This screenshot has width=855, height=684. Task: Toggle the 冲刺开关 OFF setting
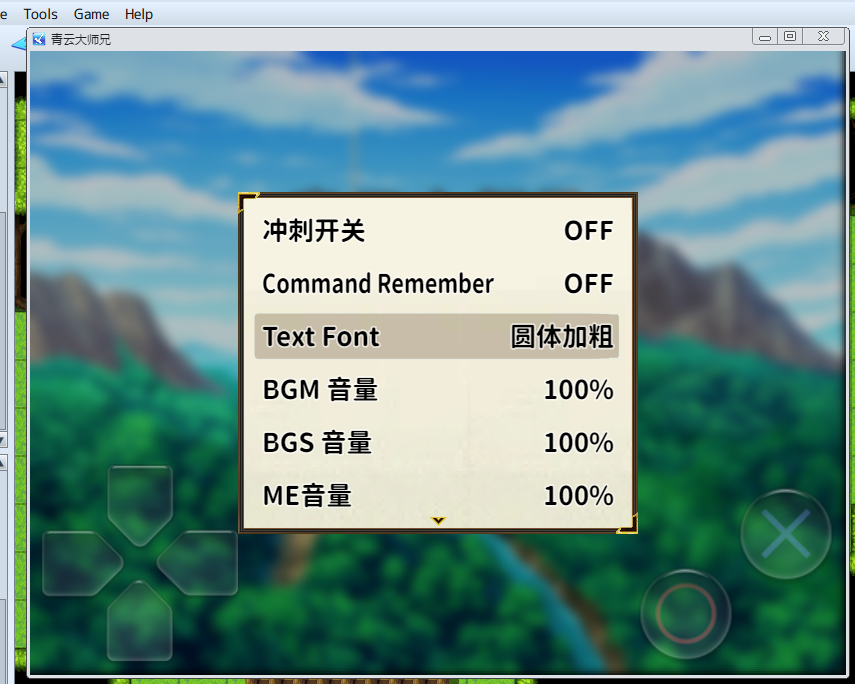[588, 231]
